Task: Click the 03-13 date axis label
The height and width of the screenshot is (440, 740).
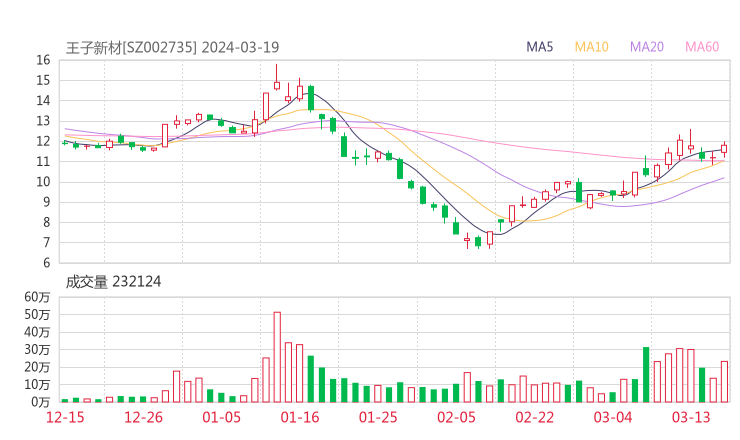Action: (691, 417)
